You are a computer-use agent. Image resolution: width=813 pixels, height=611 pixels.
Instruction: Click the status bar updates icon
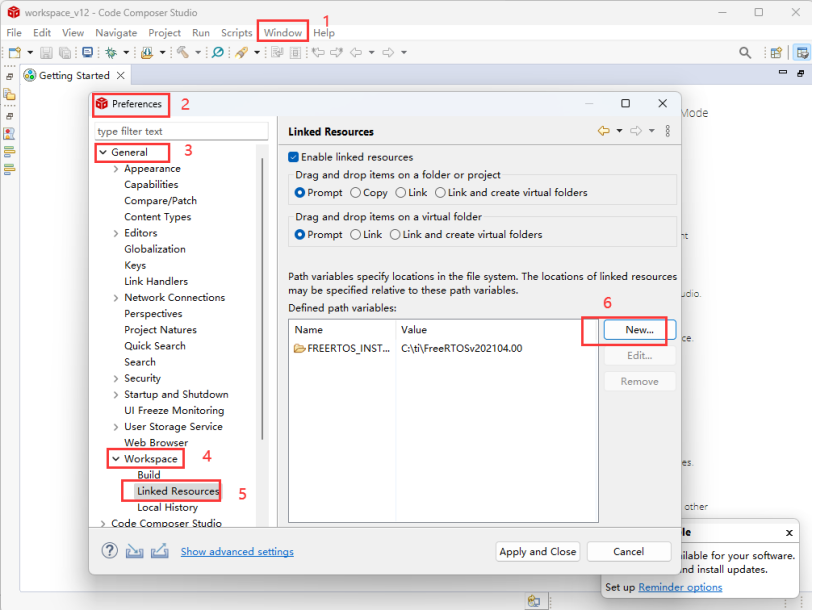534,601
